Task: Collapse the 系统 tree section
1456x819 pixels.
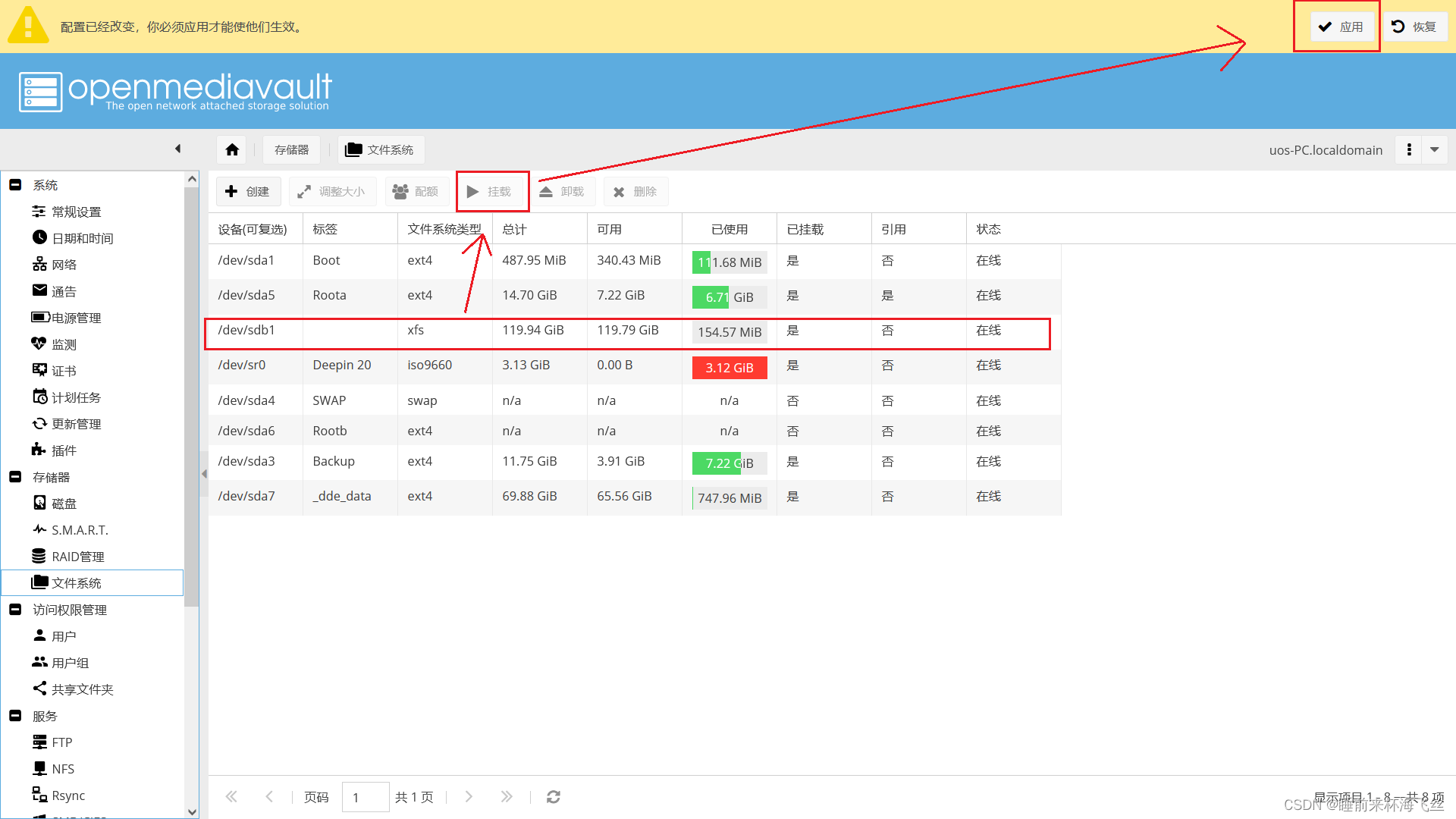Action: pos(15,185)
